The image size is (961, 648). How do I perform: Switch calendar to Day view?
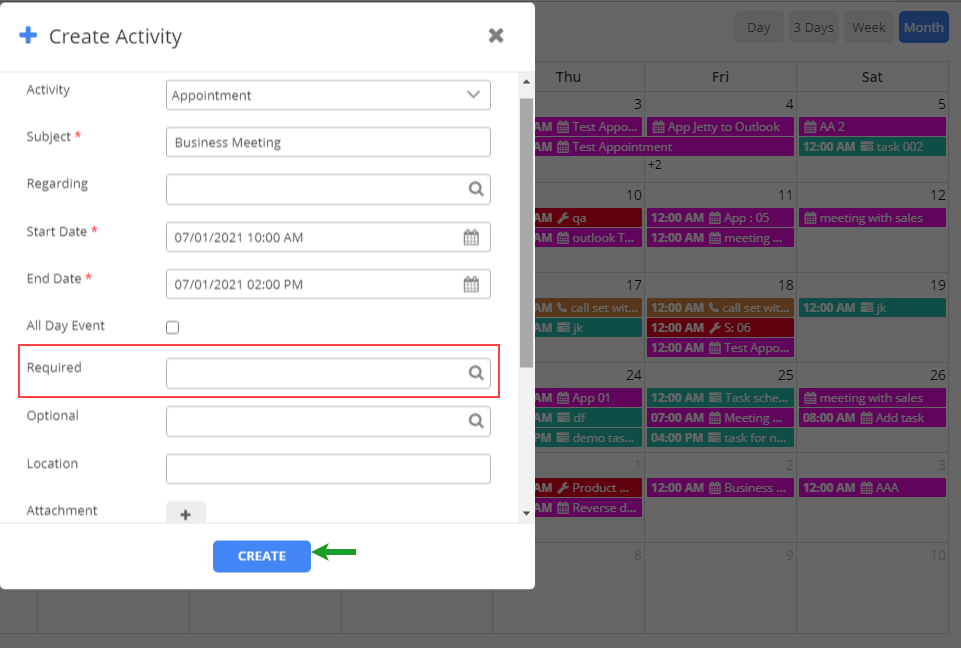(759, 27)
